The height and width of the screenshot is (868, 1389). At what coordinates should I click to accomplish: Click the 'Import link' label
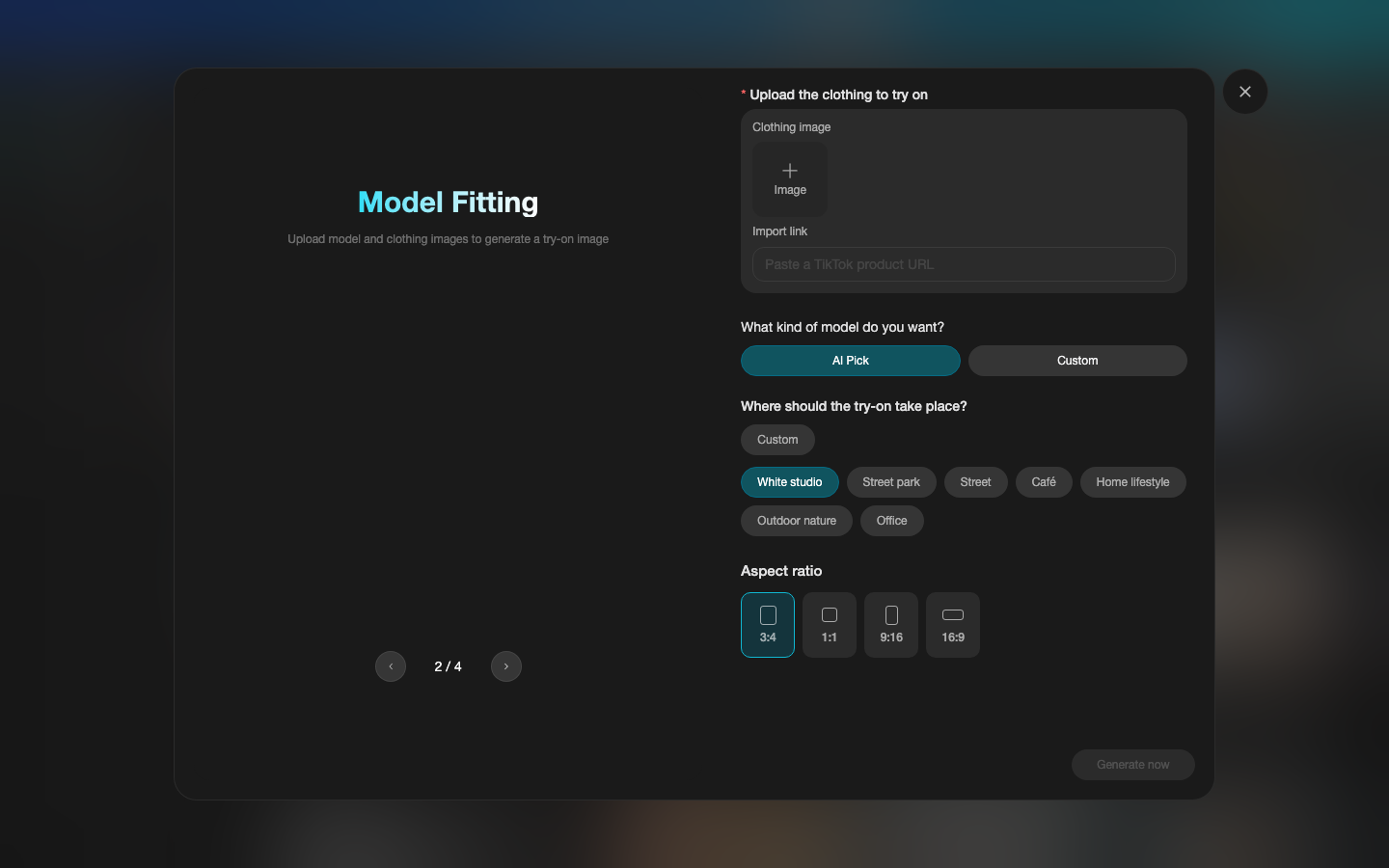(x=779, y=231)
